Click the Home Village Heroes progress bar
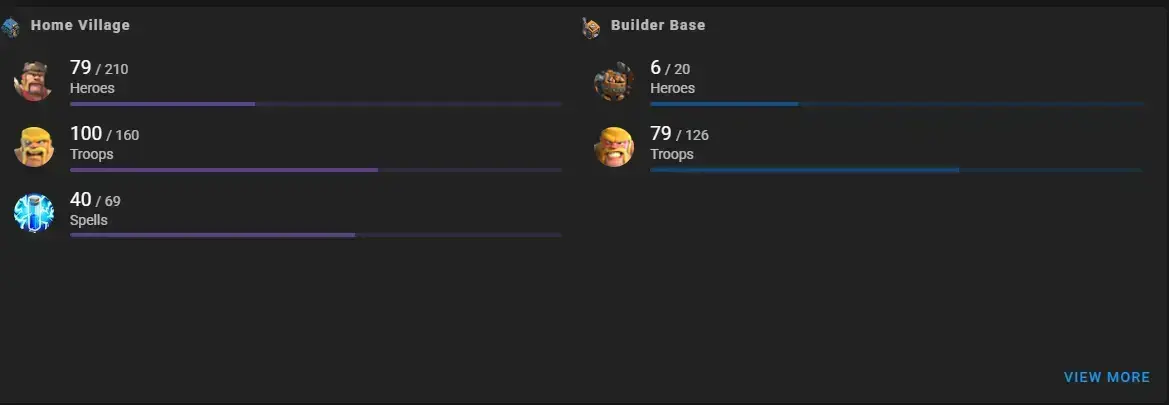1169x405 pixels. (x=315, y=104)
